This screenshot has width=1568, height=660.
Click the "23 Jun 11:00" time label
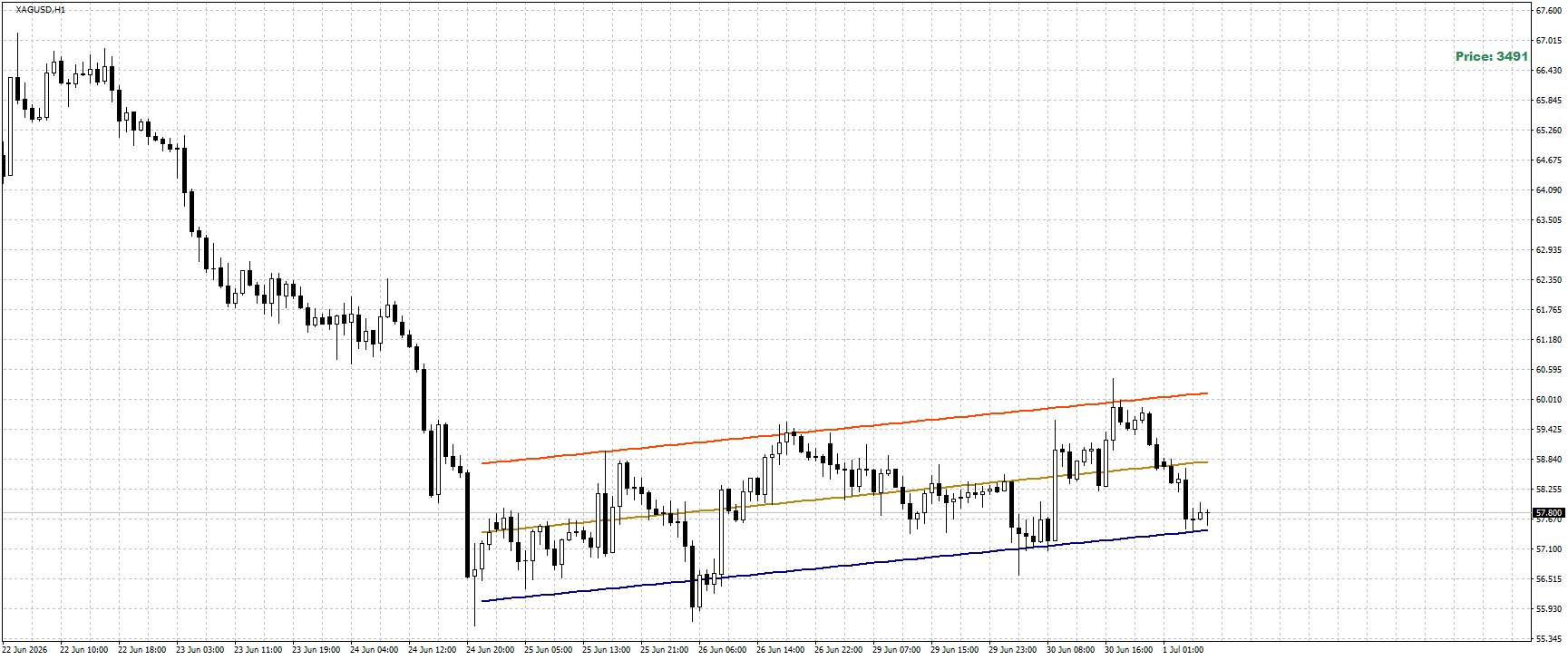click(257, 649)
